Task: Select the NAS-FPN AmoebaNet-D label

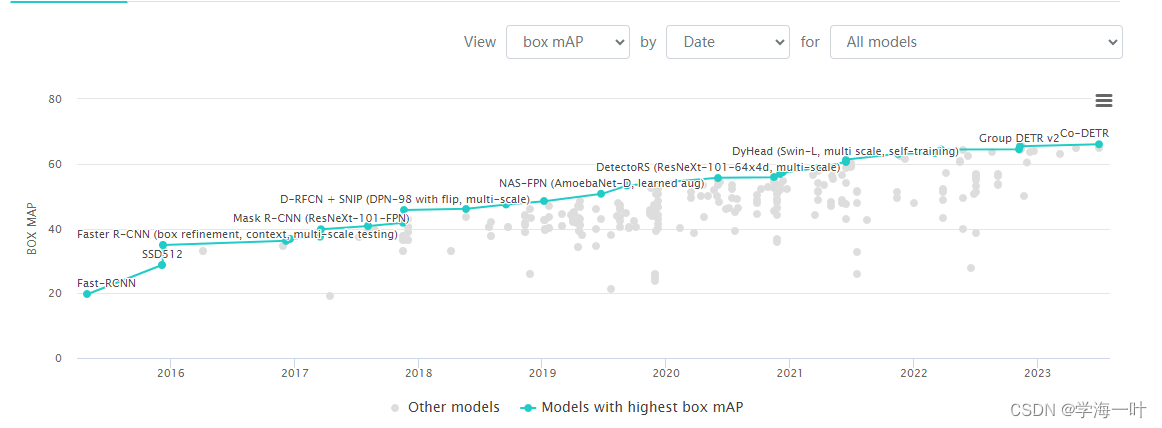Action: tap(602, 183)
